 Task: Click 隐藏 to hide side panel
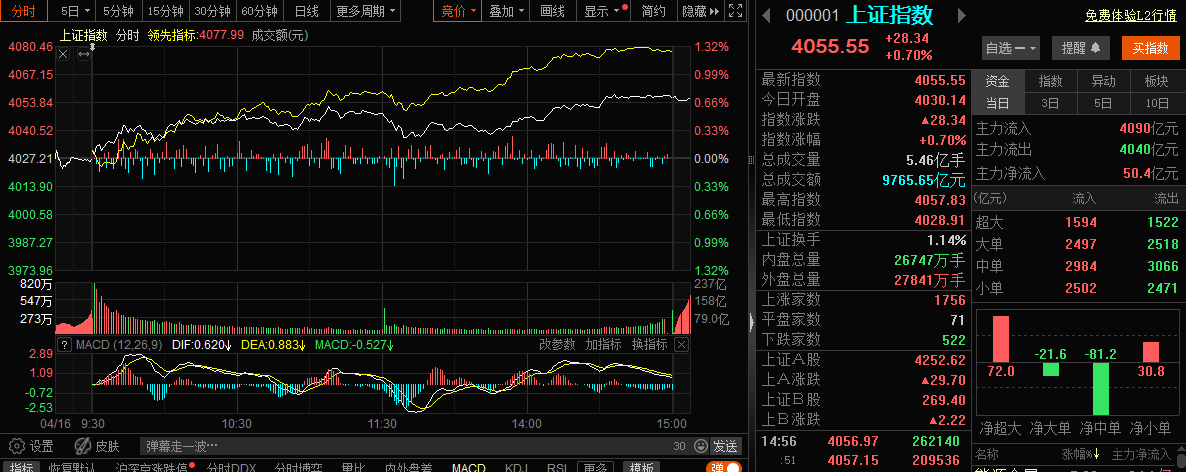699,11
